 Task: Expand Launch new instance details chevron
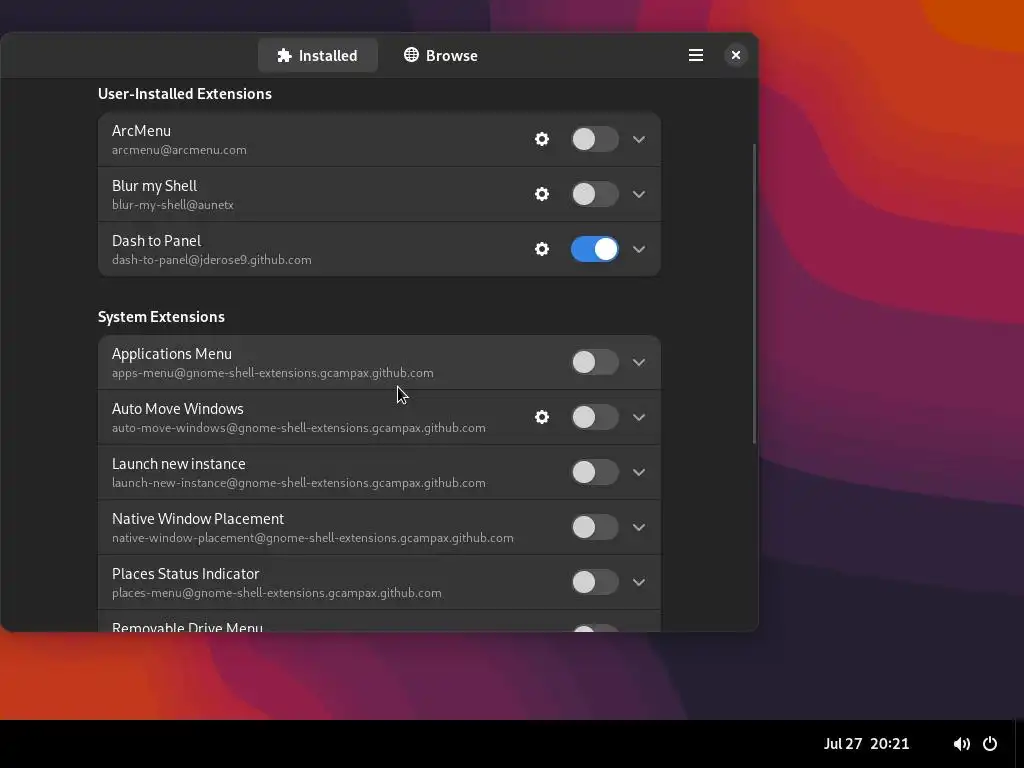639,472
